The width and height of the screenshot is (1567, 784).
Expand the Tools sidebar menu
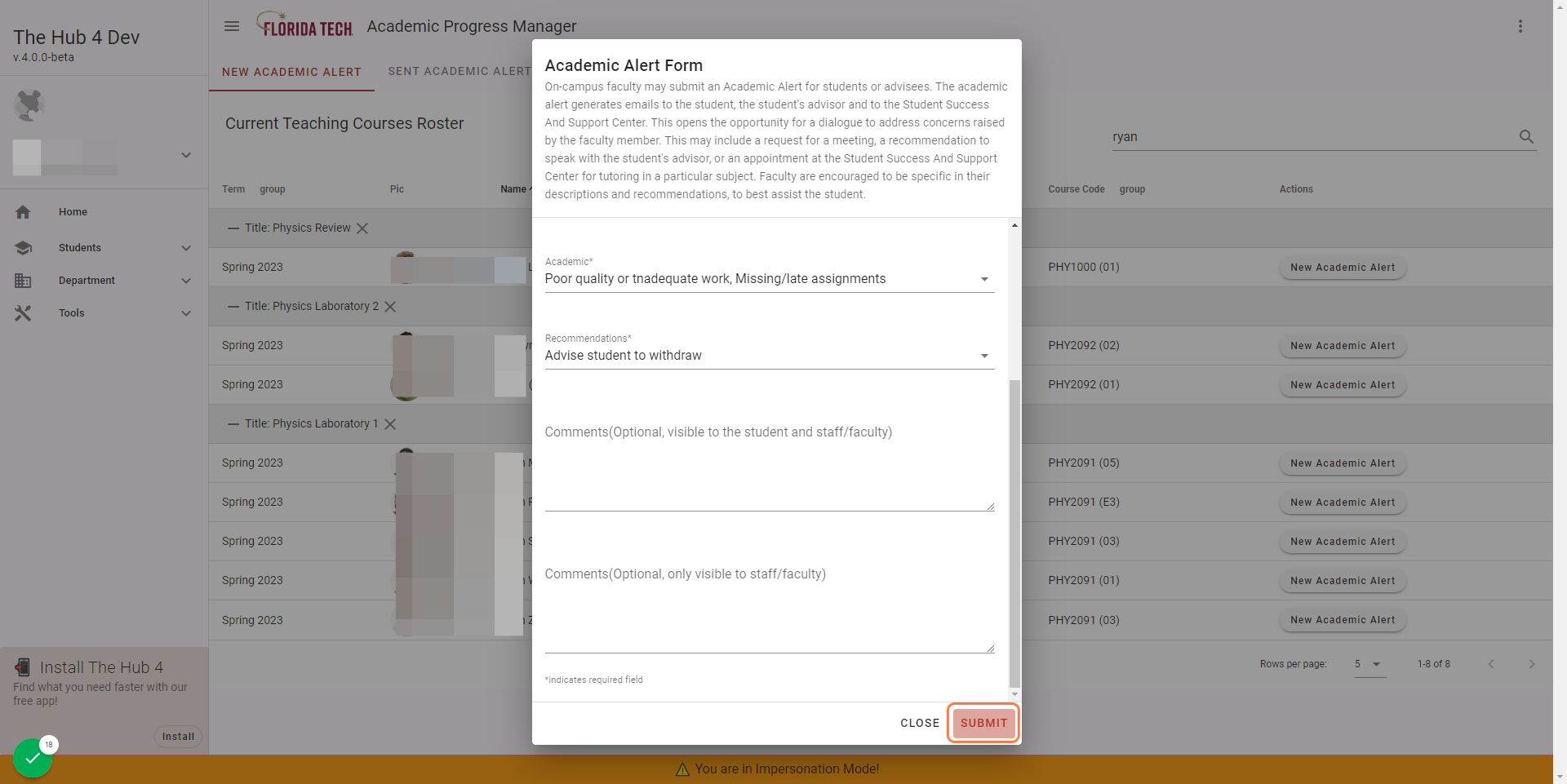point(186,313)
